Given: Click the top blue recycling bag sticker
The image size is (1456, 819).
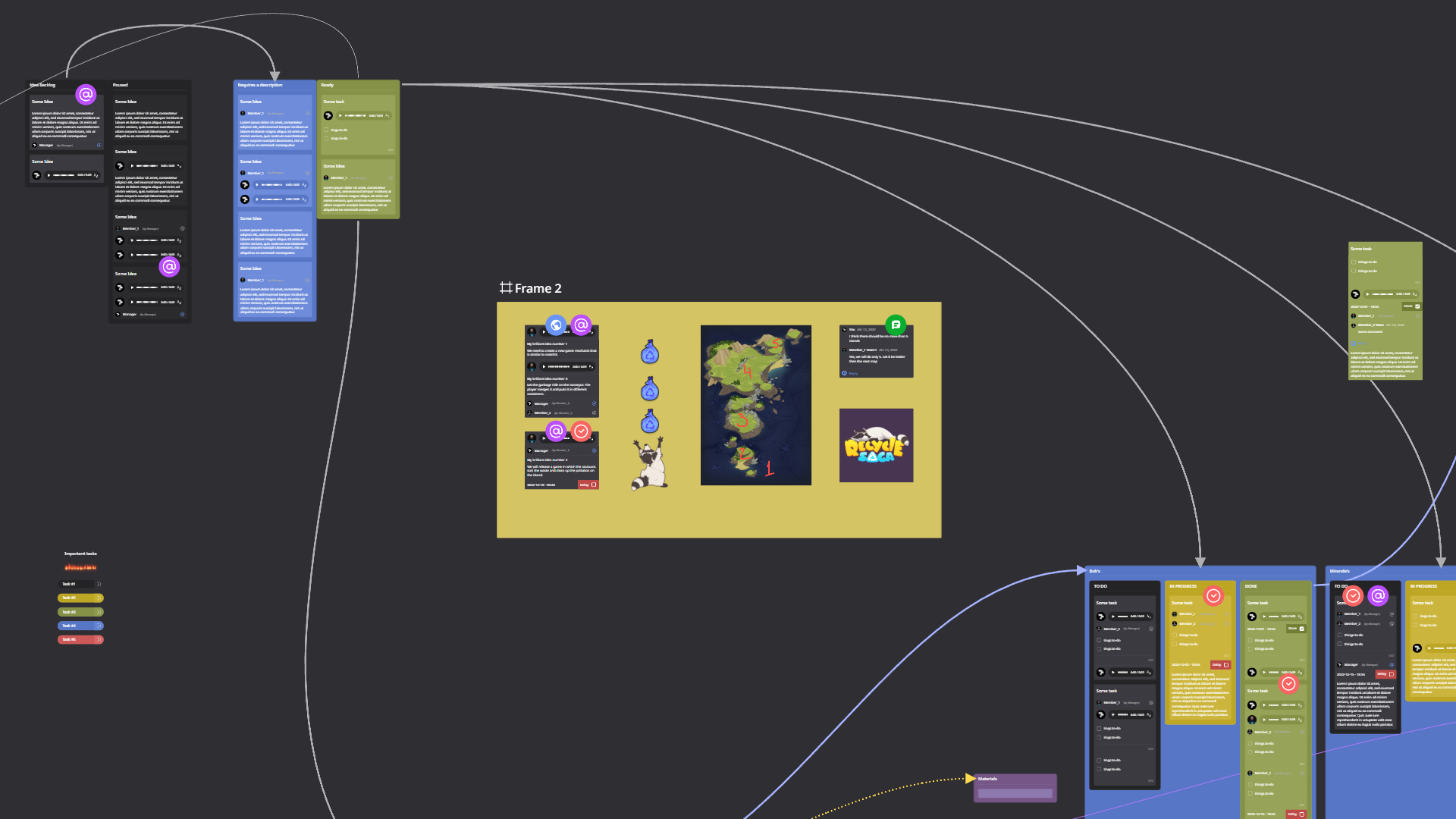Looking at the screenshot, I should [x=650, y=352].
